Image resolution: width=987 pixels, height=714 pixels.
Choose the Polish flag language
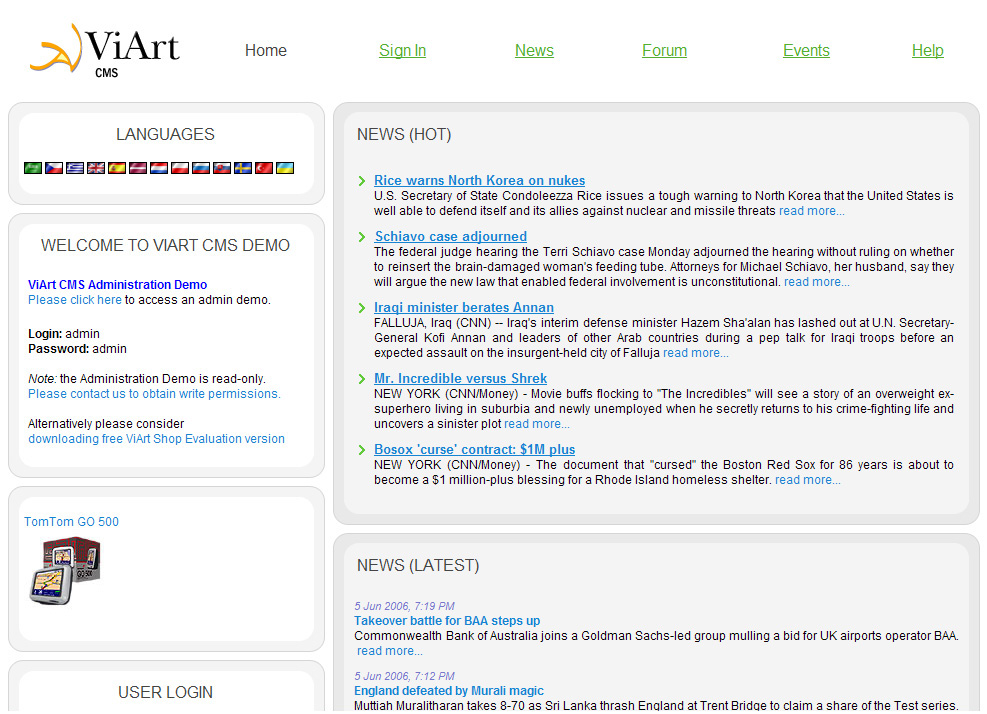[179, 168]
